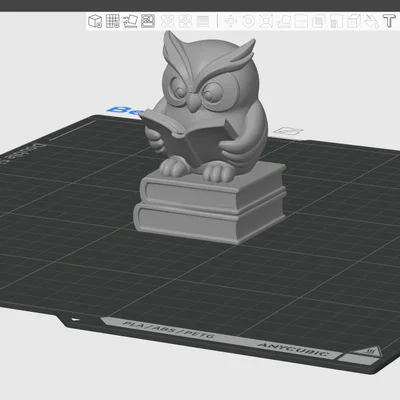Select the support painting tool
Screen dimensions: 400x400
[x=336, y=21]
